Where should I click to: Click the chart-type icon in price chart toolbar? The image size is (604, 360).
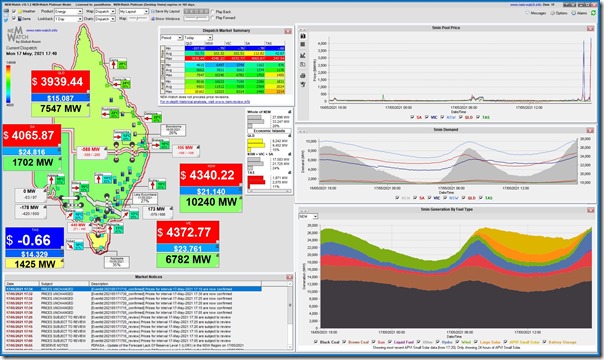coord(303,55)
